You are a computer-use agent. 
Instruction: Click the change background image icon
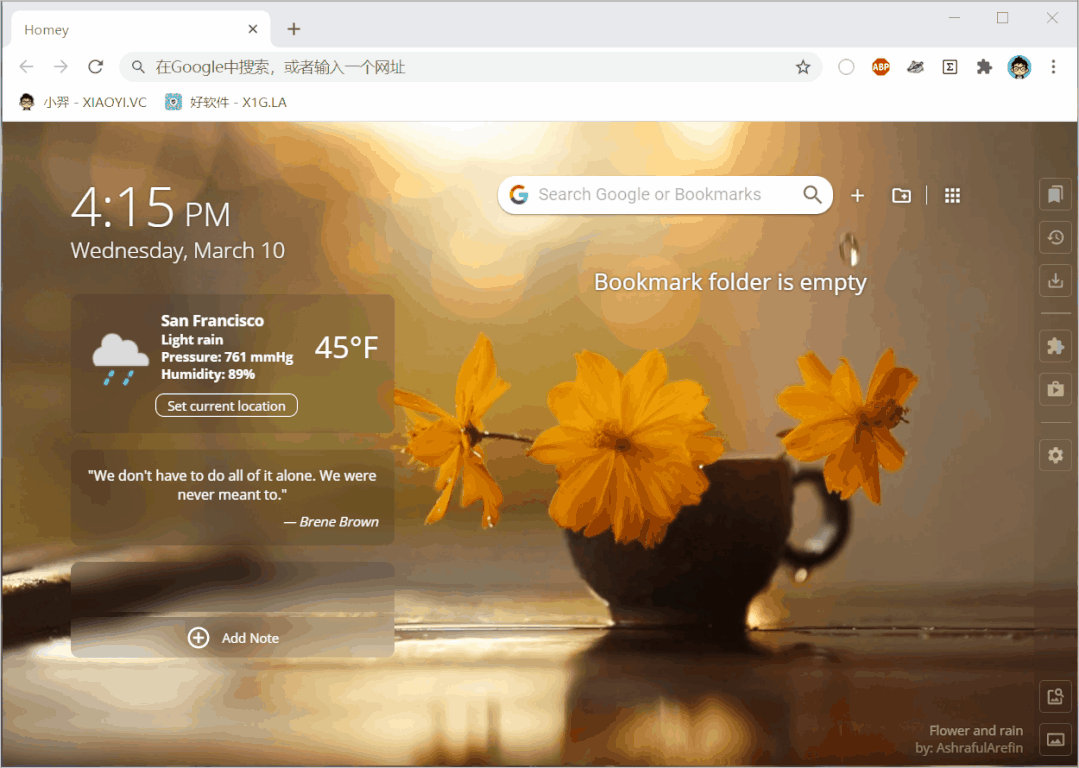pyautogui.click(x=1055, y=740)
